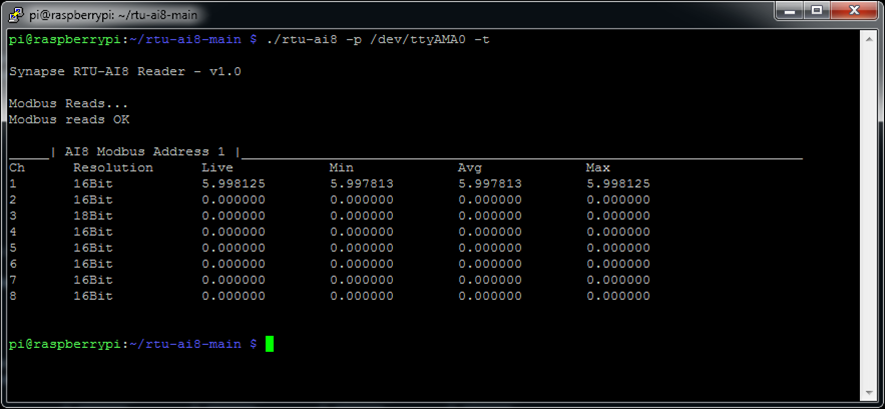Click the 18Bit resolution on channel 3
The height and width of the screenshot is (409, 885).
93,216
